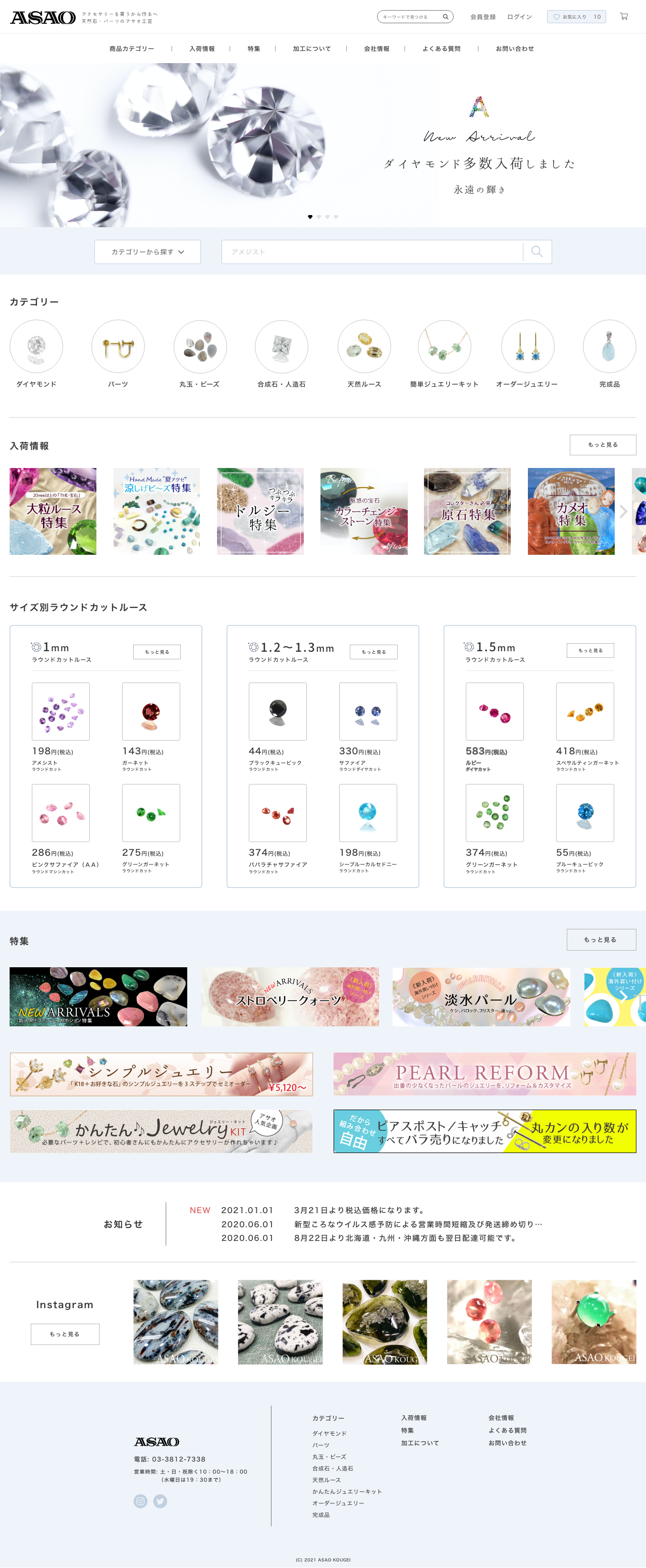Viewport: 646px width, 1568px height.
Task: Click もっと見る in the 1.5mm panel
Action: coord(590,650)
